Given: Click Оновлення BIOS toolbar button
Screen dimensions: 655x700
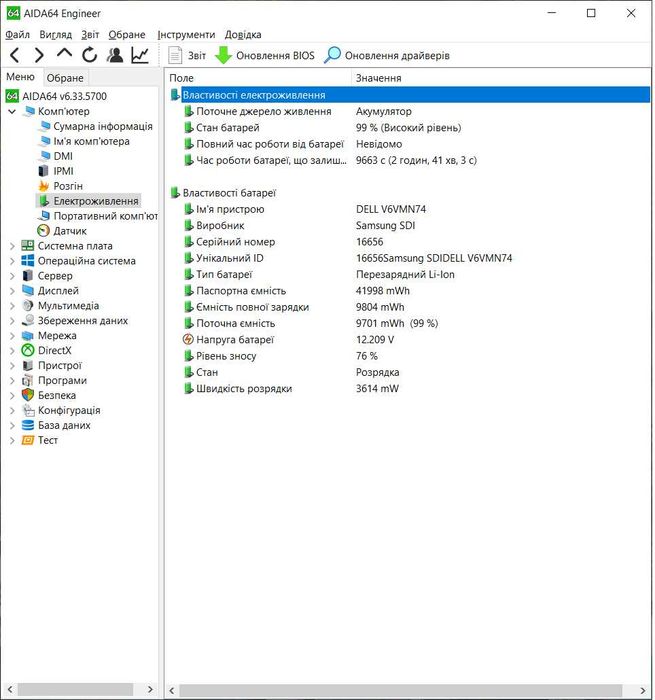Looking at the screenshot, I should pos(265,55).
